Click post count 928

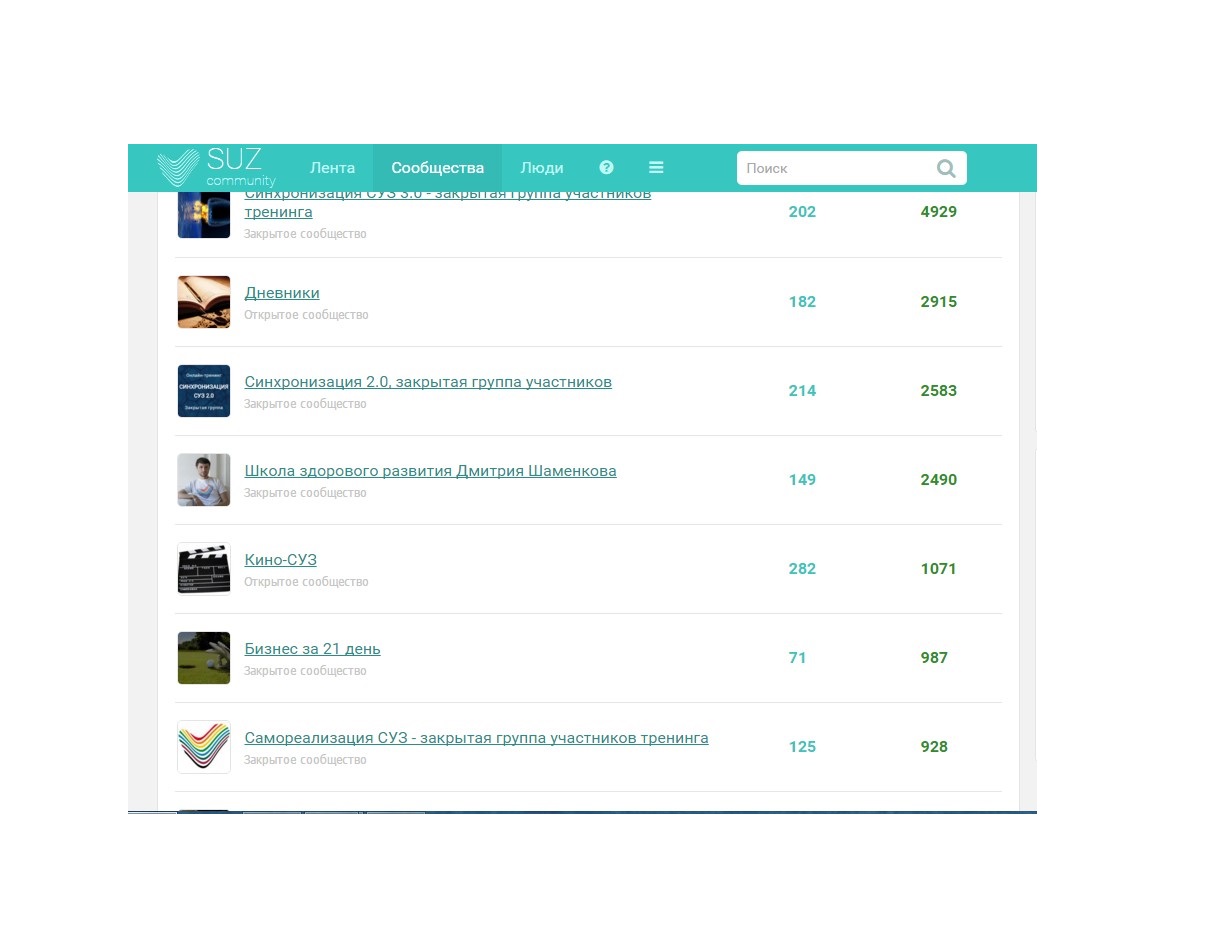click(934, 747)
